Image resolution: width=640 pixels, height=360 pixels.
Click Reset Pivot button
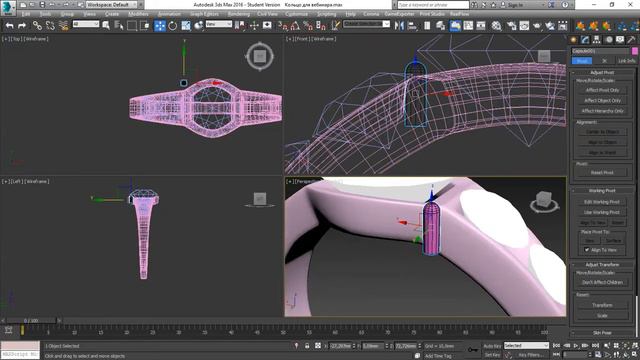[602, 173]
